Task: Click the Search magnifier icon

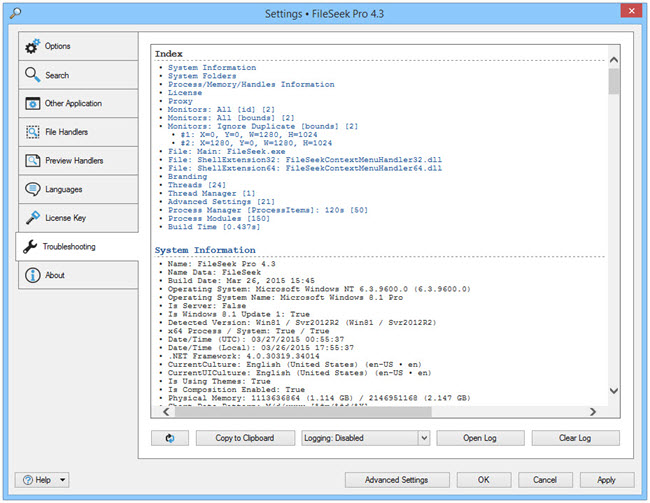Action: coord(32,75)
